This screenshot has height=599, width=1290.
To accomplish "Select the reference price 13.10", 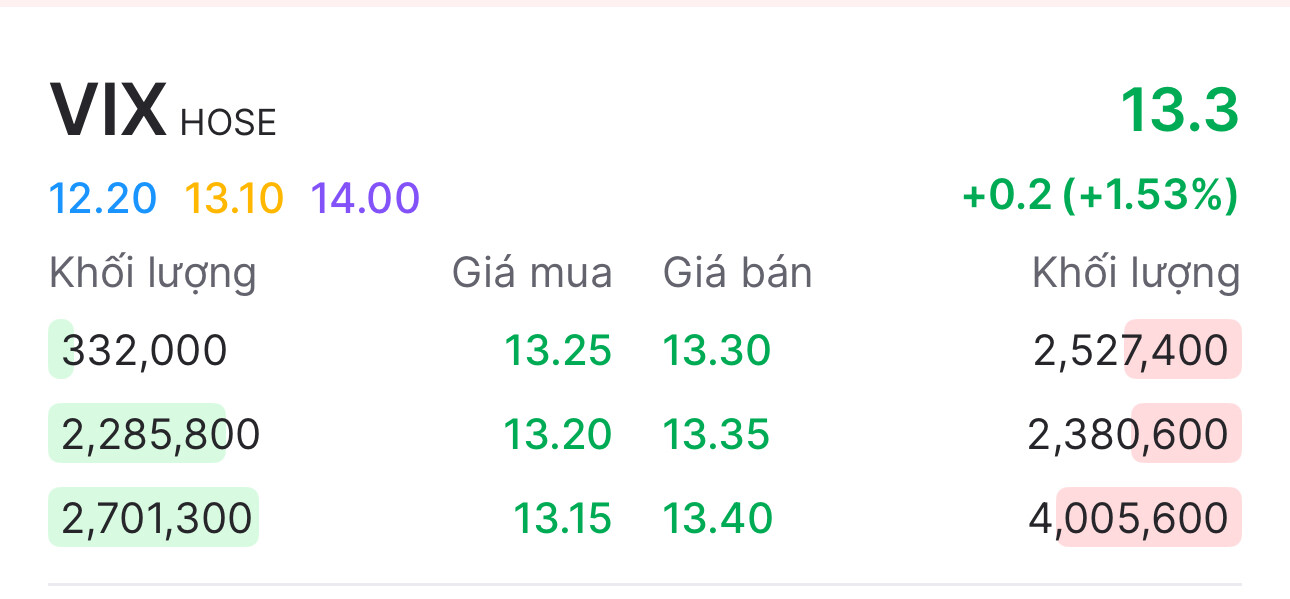I will [234, 198].
